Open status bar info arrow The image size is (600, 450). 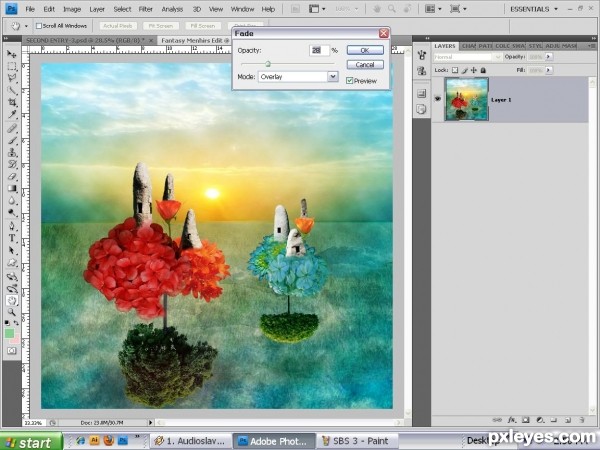[x=150, y=422]
